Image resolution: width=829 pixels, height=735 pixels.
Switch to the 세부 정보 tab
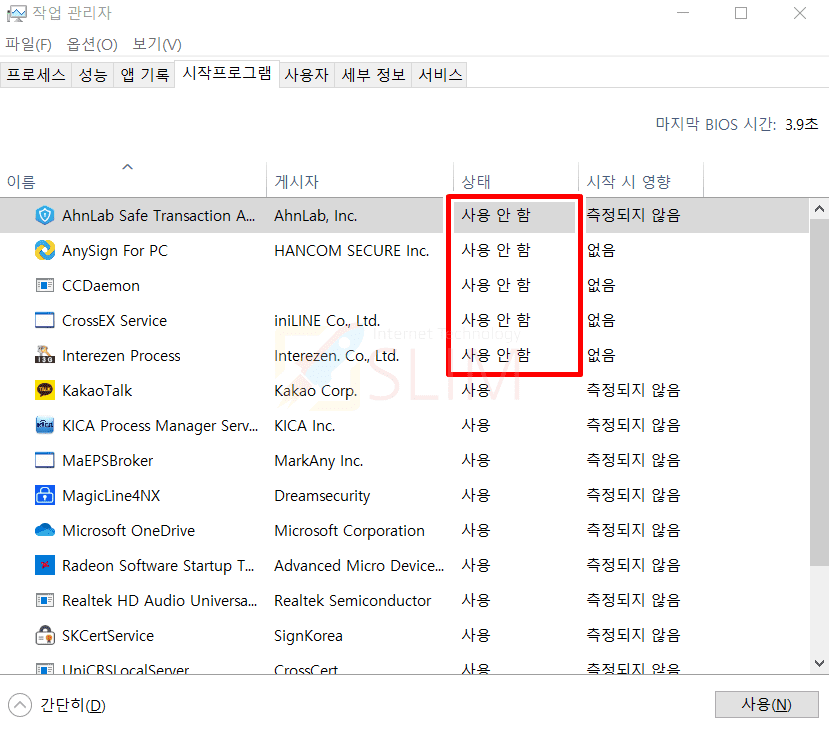[373, 75]
